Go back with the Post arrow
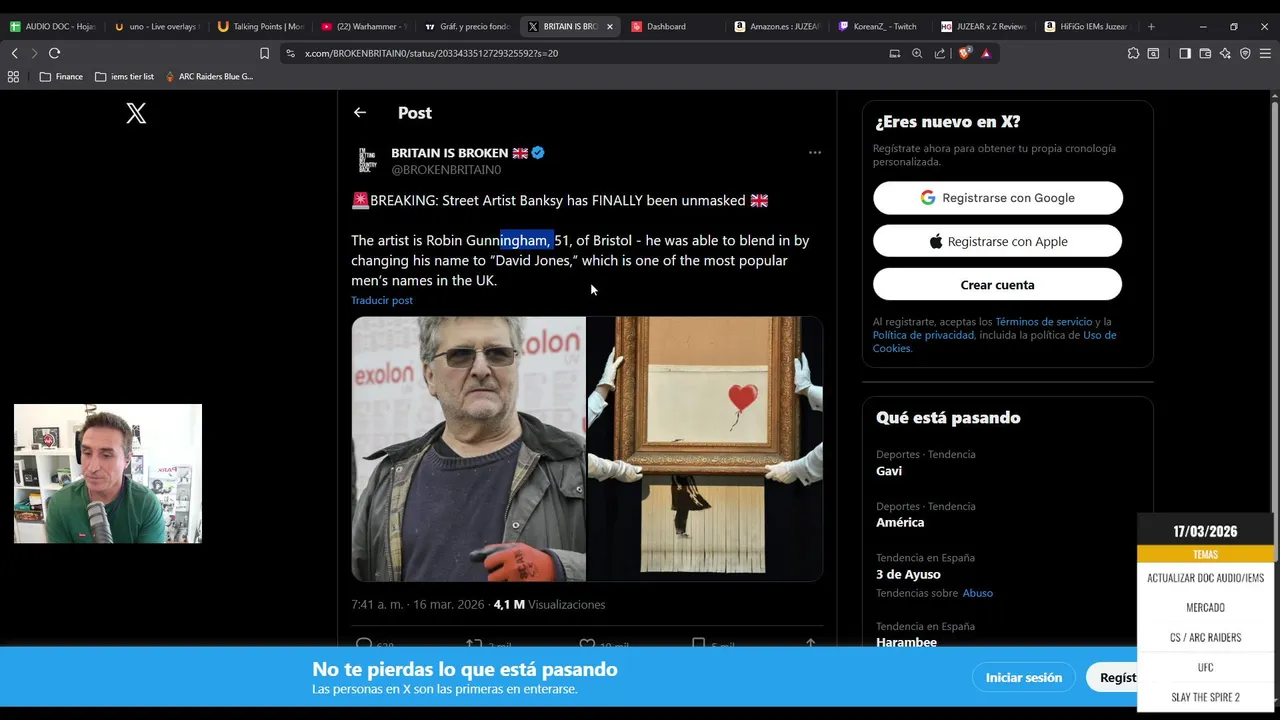The height and width of the screenshot is (720, 1280). pyautogui.click(x=360, y=113)
